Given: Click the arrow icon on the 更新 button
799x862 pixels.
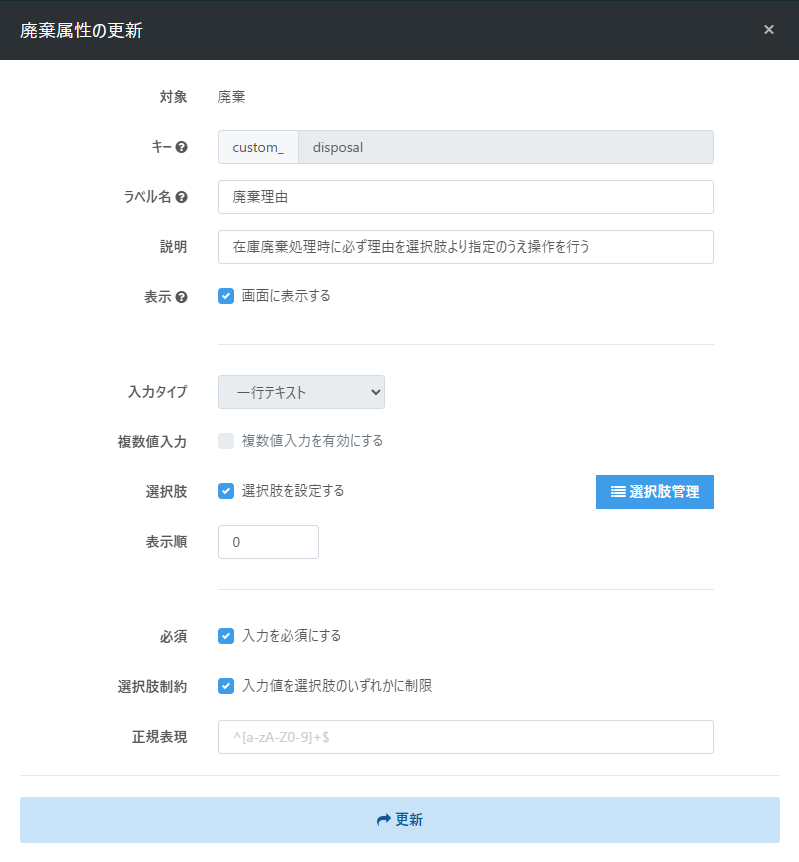Looking at the screenshot, I should tap(383, 820).
